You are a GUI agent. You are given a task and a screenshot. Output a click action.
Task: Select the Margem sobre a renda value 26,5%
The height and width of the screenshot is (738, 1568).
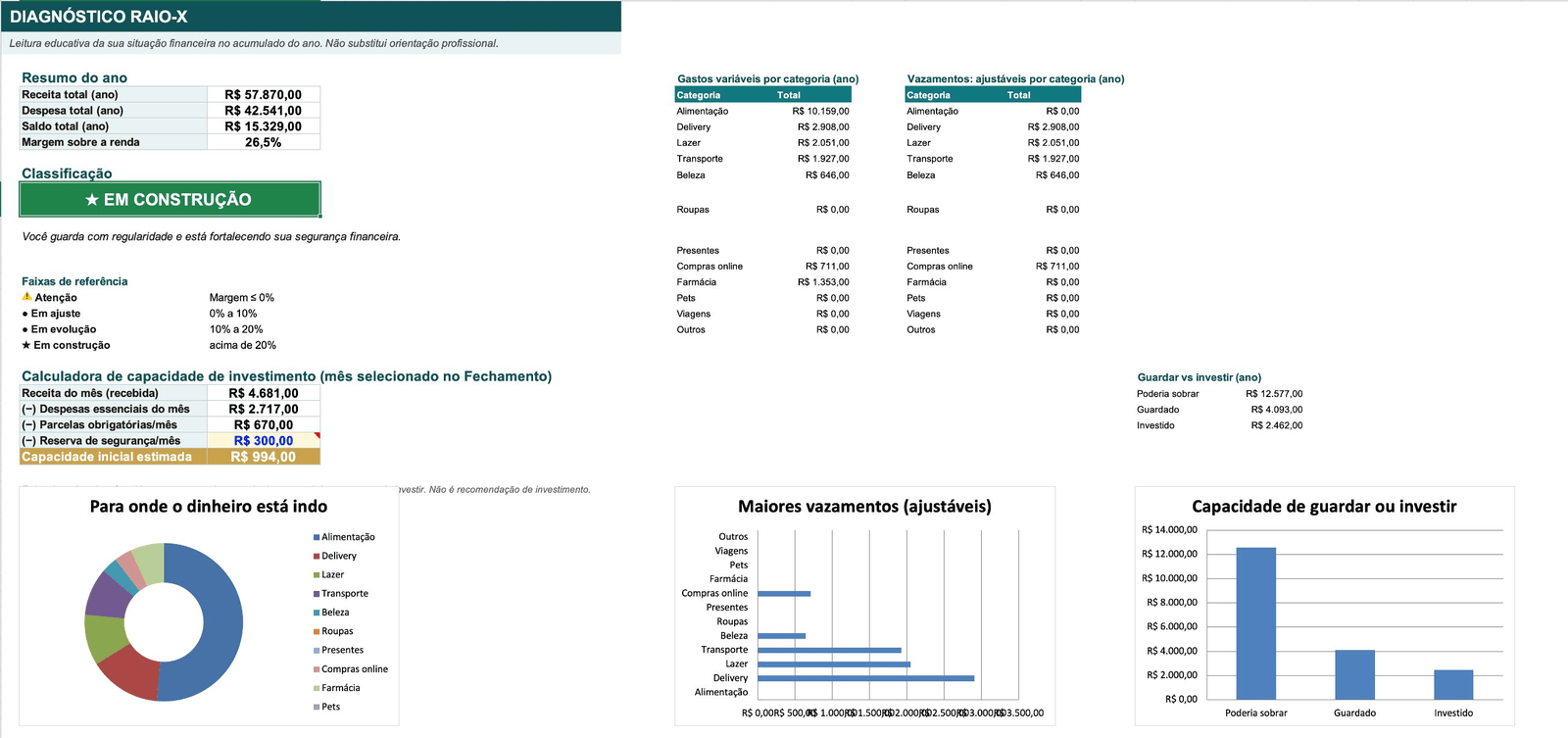(x=264, y=142)
